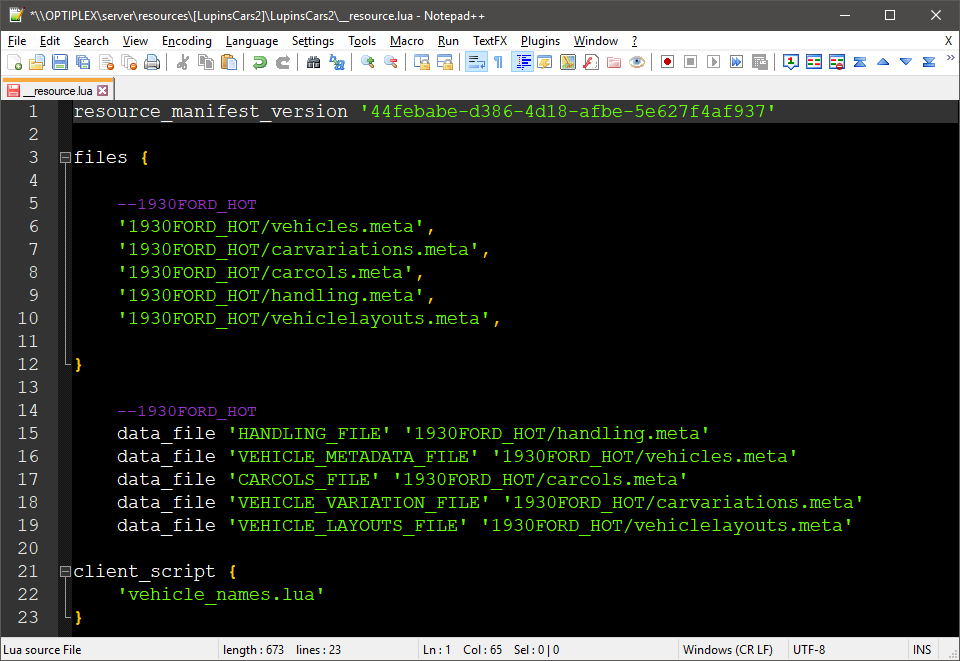Clear the active compare
This screenshot has height=661, width=960.
(x=836, y=62)
